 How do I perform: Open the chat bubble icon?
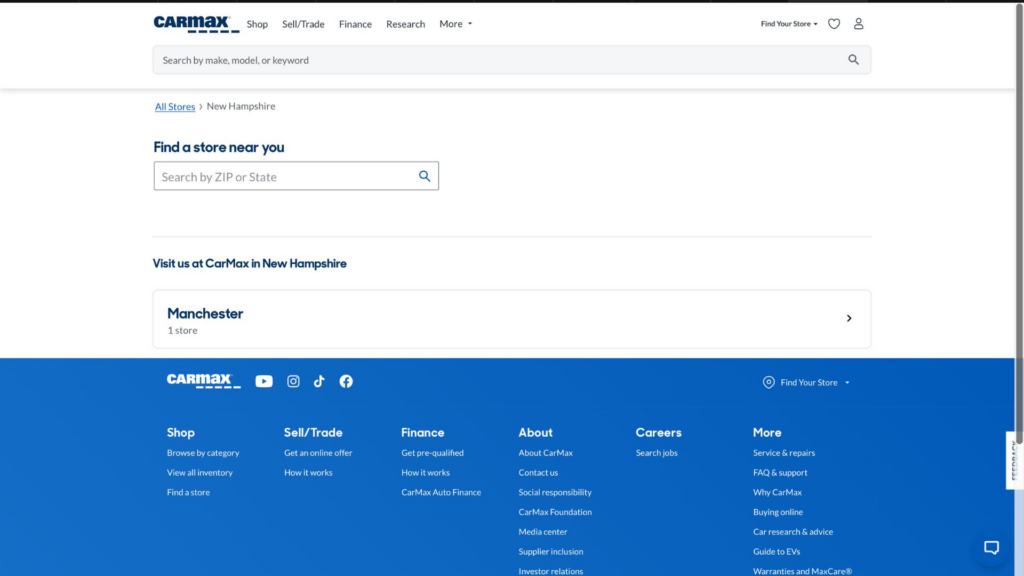pos(991,547)
